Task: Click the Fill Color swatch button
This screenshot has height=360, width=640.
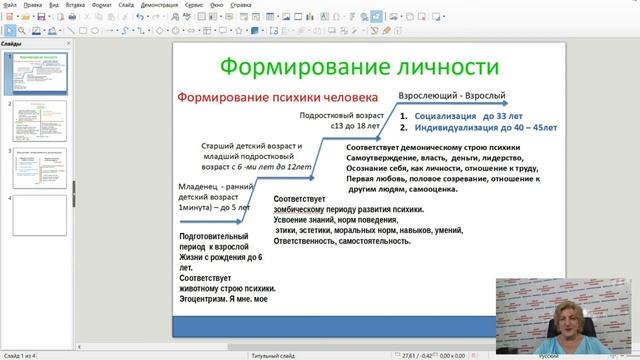Action: (x=52, y=31)
